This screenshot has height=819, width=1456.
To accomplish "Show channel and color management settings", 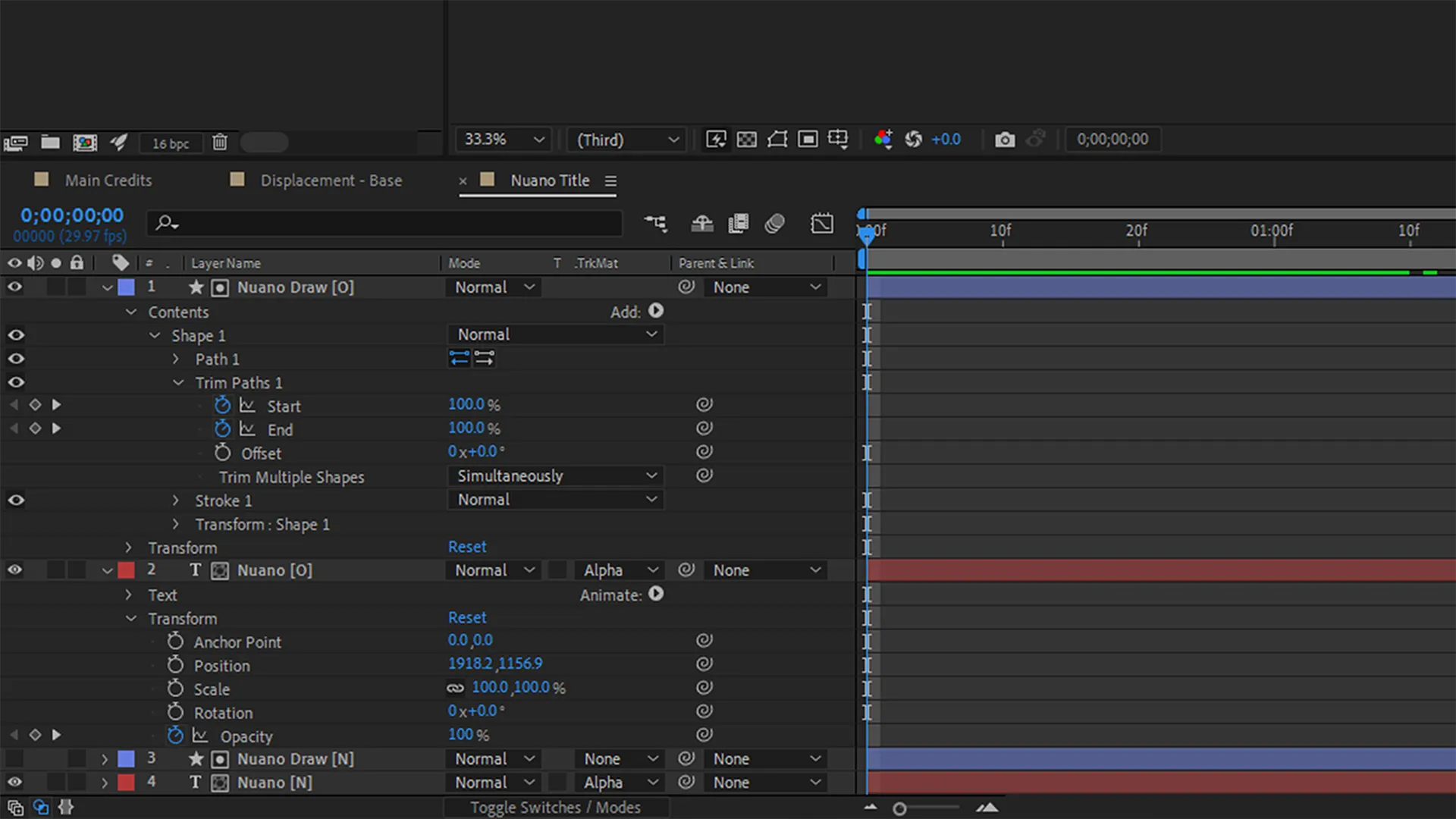I will [883, 139].
